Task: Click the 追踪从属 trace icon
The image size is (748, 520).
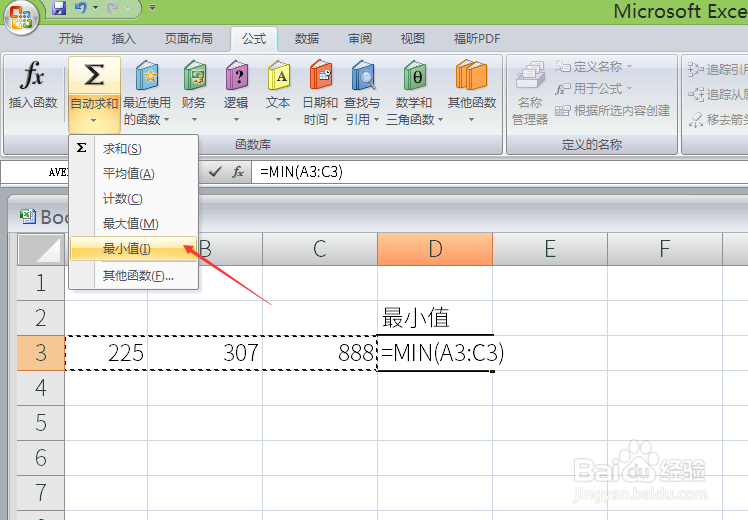Action: (x=696, y=94)
